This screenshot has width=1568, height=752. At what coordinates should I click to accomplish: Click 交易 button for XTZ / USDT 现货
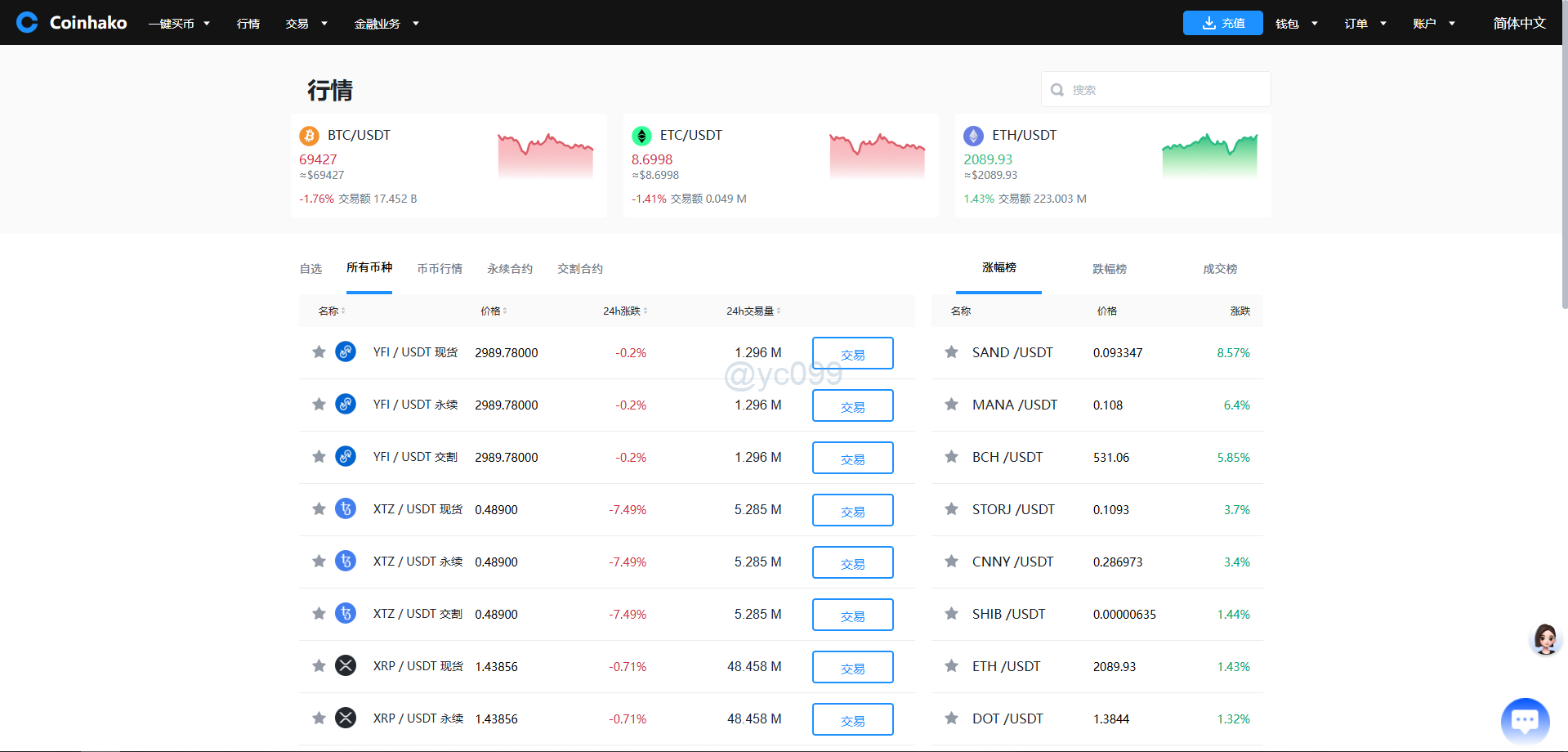(852, 510)
